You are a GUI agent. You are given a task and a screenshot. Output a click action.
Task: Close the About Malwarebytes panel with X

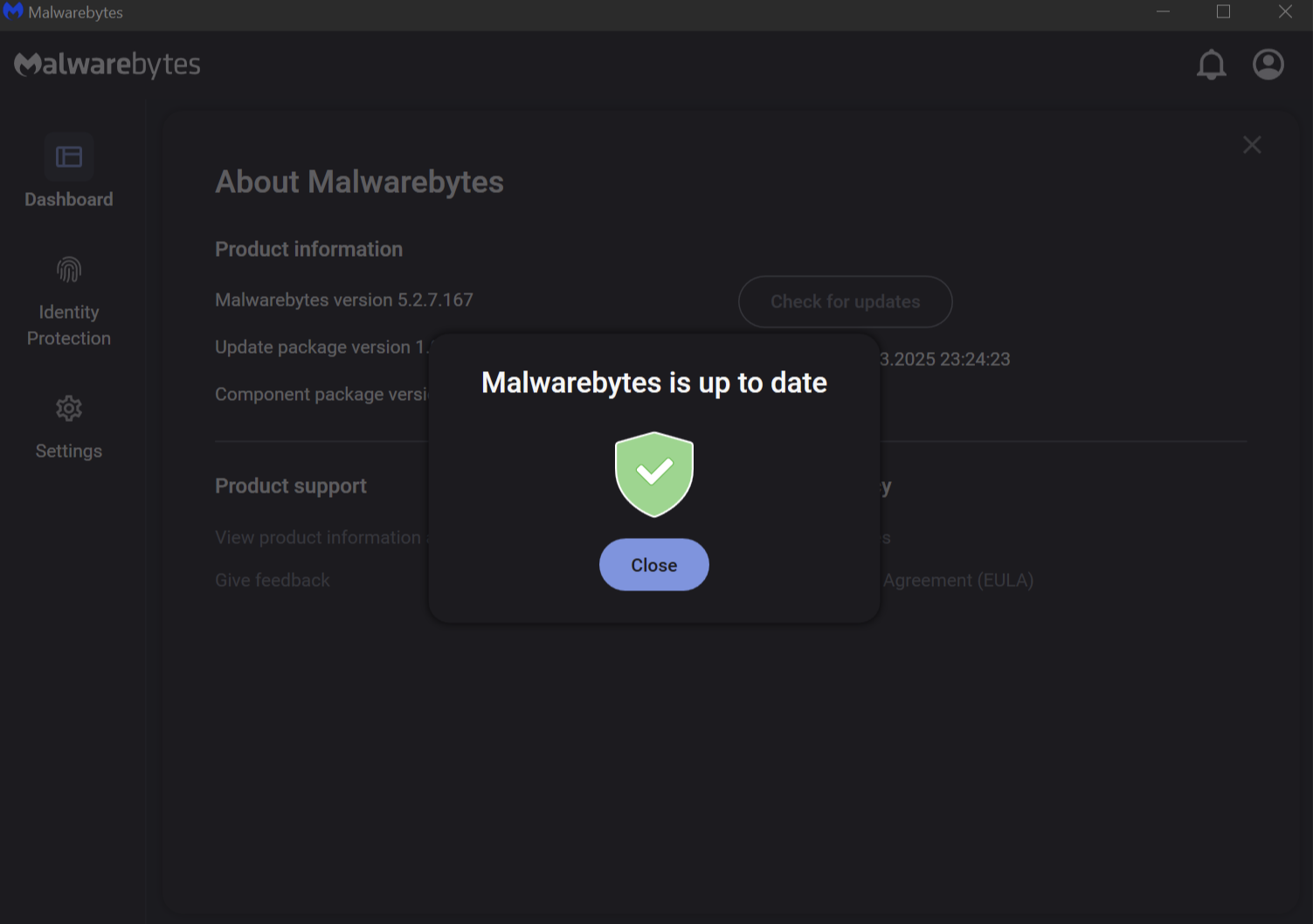click(x=1252, y=145)
